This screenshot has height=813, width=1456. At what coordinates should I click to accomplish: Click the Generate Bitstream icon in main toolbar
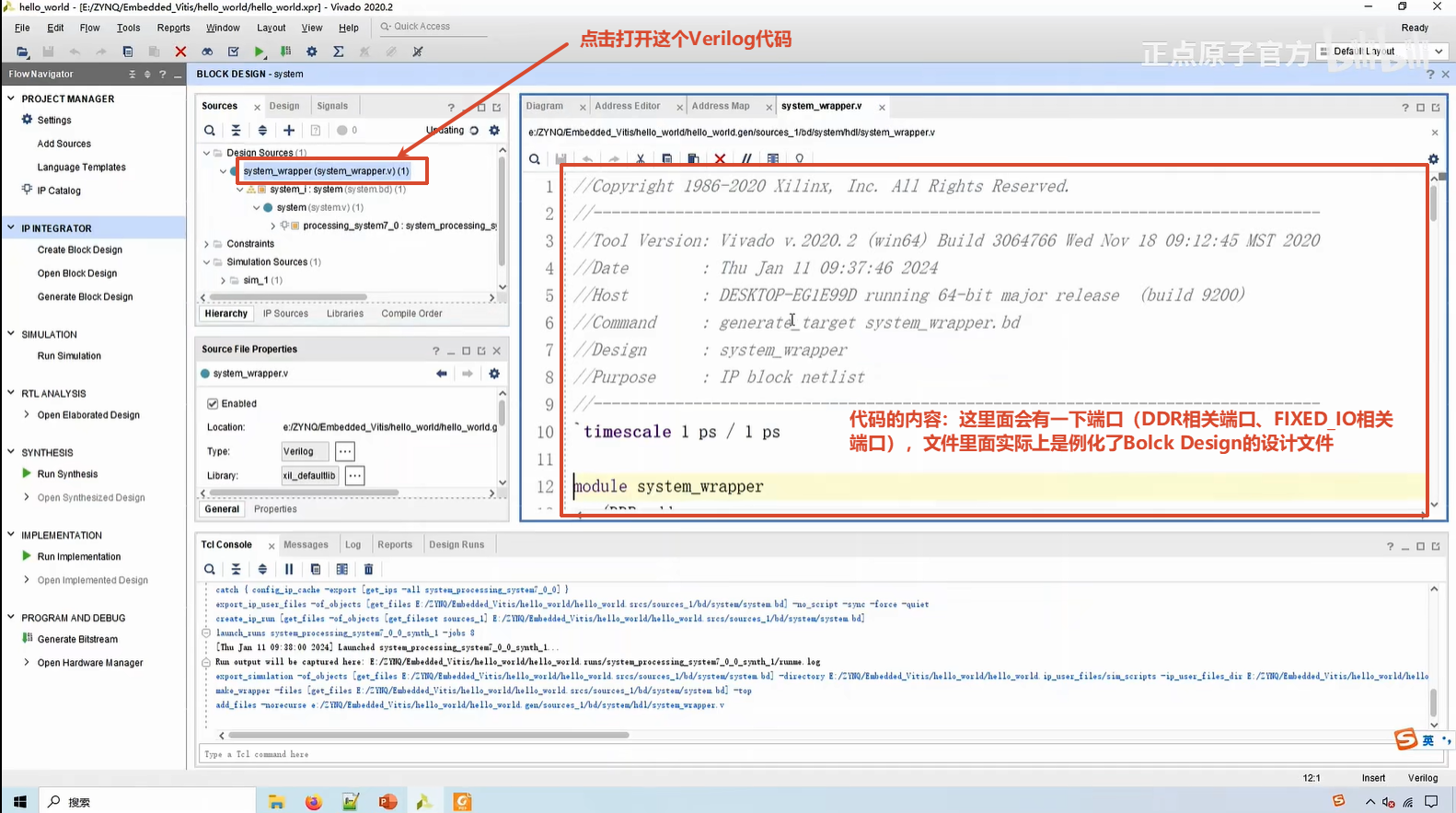click(286, 52)
